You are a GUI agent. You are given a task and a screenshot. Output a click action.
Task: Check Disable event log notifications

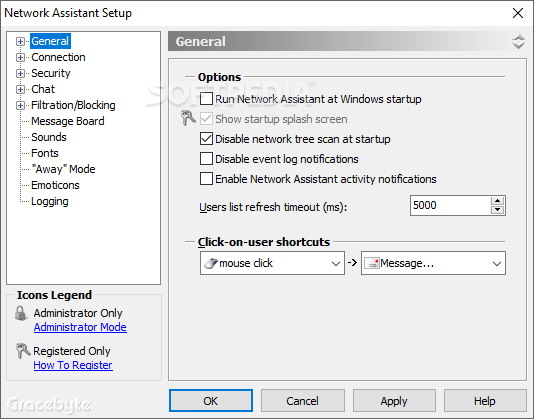click(206, 159)
